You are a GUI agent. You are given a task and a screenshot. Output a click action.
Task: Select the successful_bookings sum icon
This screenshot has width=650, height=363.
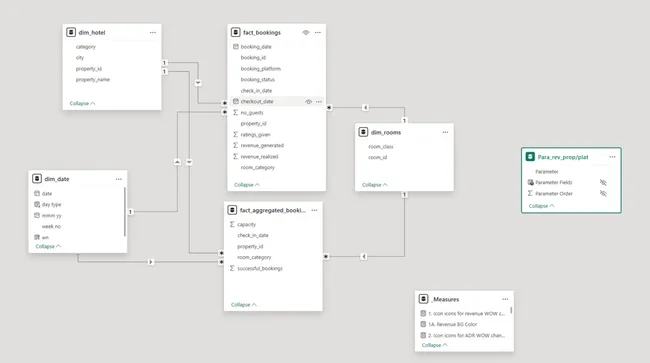point(232,268)
